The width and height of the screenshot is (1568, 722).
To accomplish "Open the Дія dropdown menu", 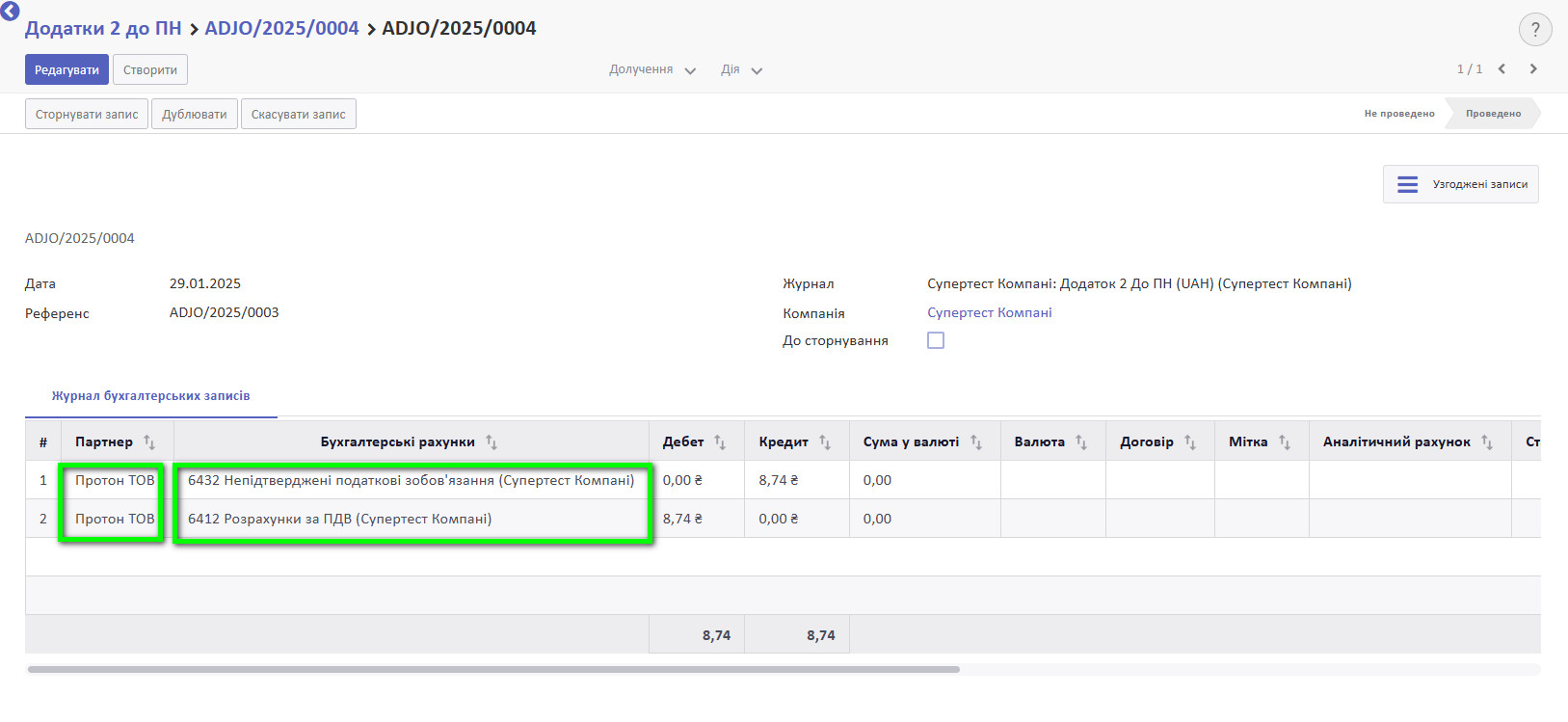I will 741,70.
